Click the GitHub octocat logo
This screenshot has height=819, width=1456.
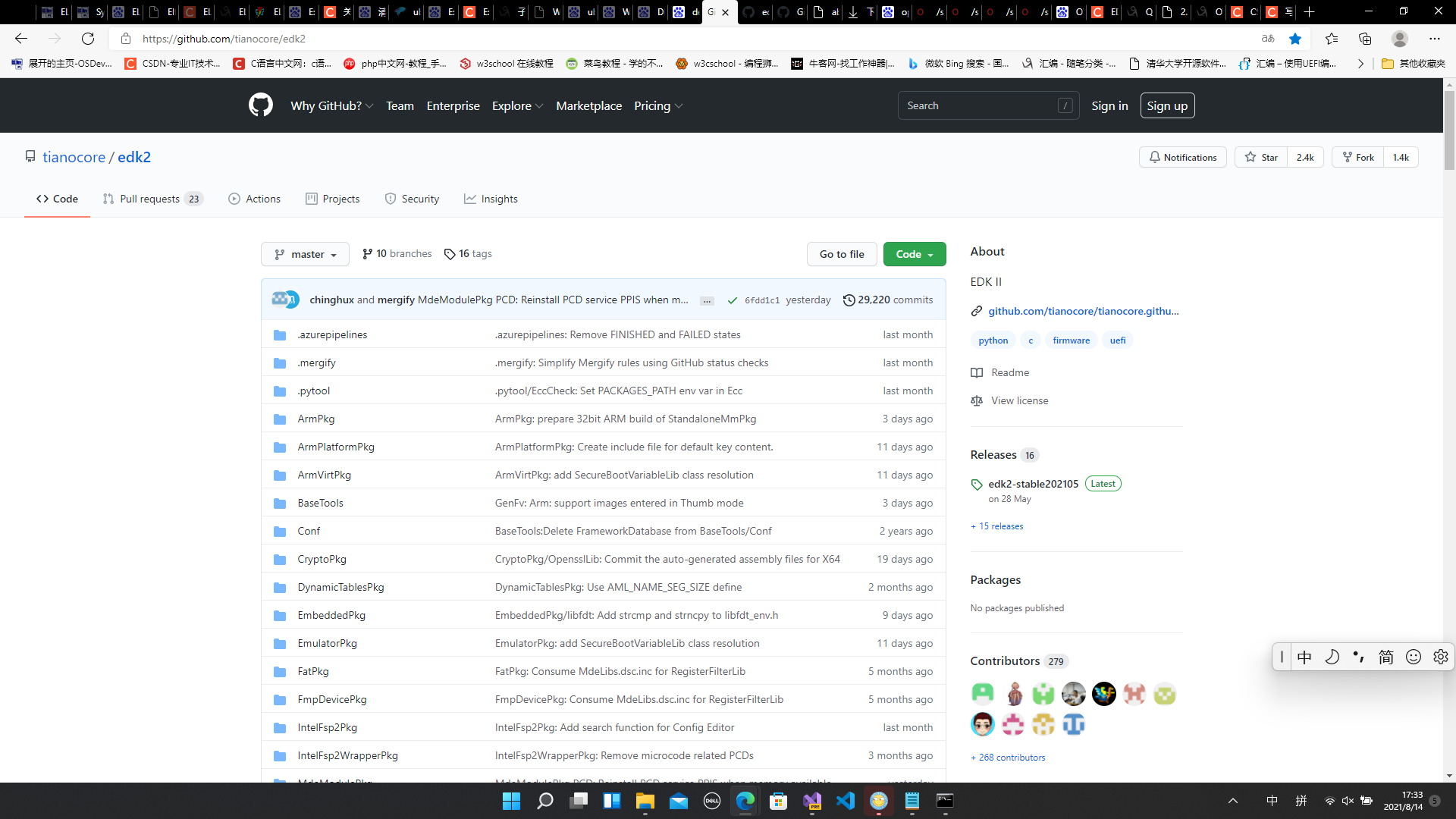coord(260,105)
